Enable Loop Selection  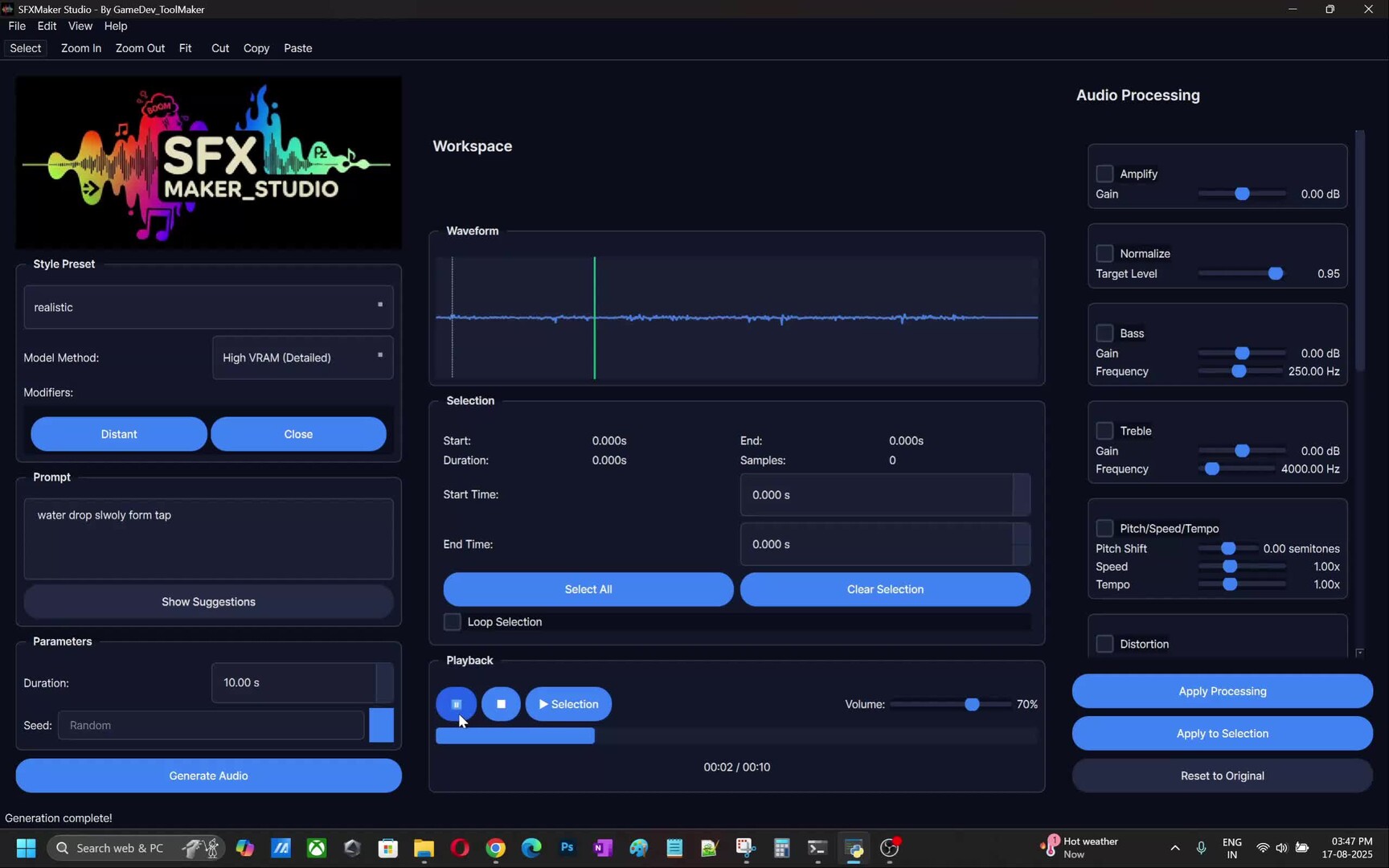click(453, 622)
